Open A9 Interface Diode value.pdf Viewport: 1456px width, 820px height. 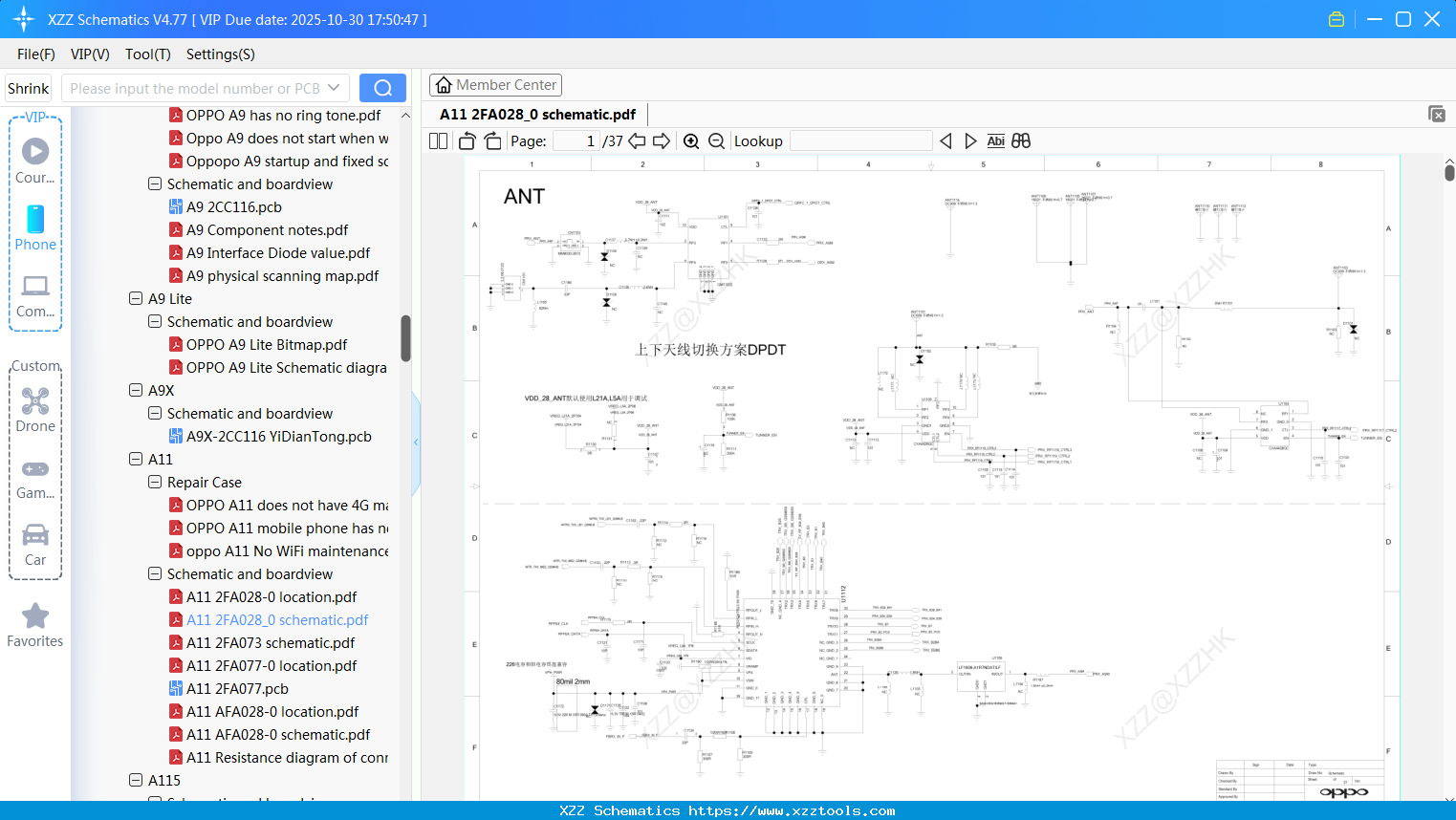click(278, 252)
